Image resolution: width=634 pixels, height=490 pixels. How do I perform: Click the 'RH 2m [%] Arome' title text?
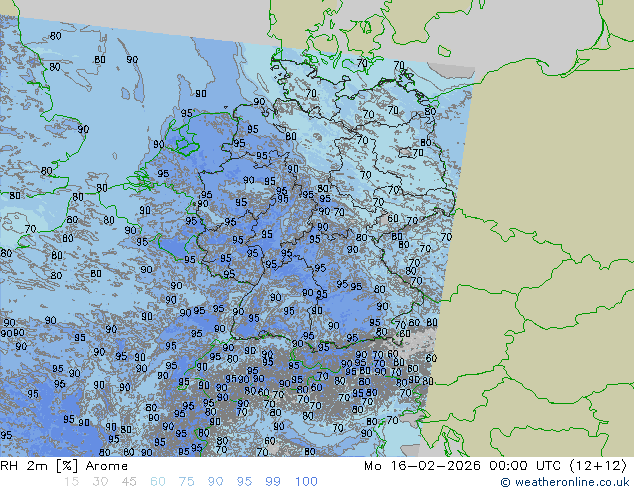point(64,466)
